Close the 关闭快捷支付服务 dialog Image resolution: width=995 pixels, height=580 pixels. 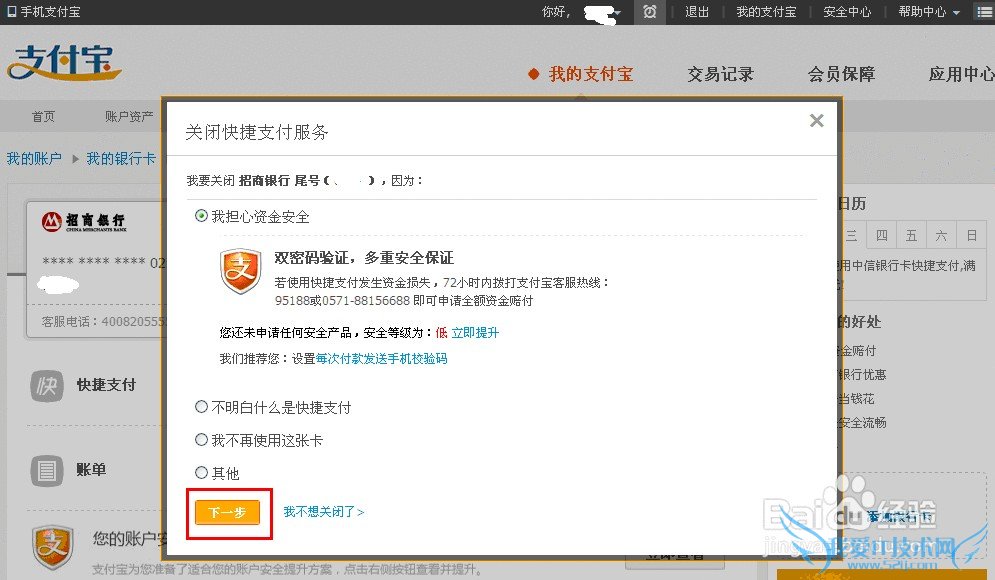(x=817, y=121)
